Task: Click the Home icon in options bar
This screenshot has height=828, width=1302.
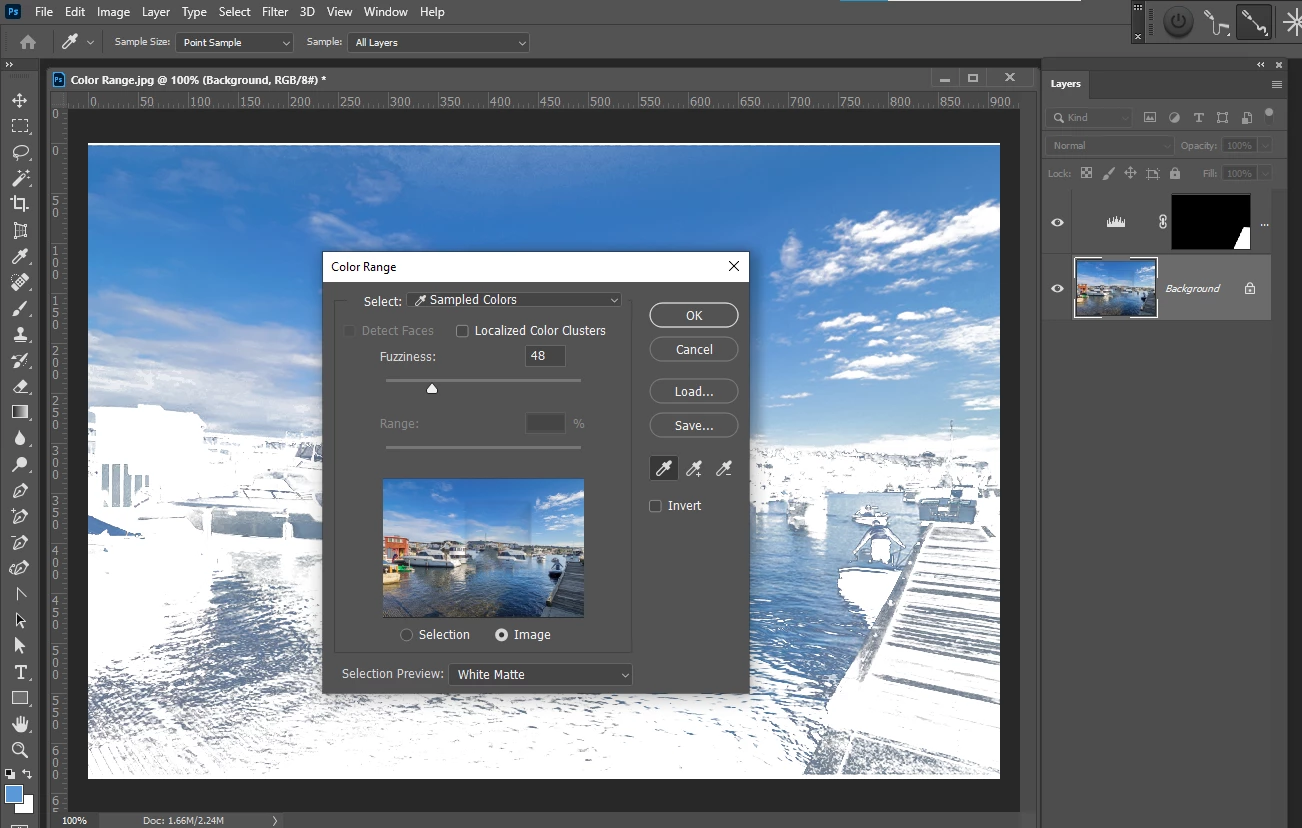Action: 28,42
